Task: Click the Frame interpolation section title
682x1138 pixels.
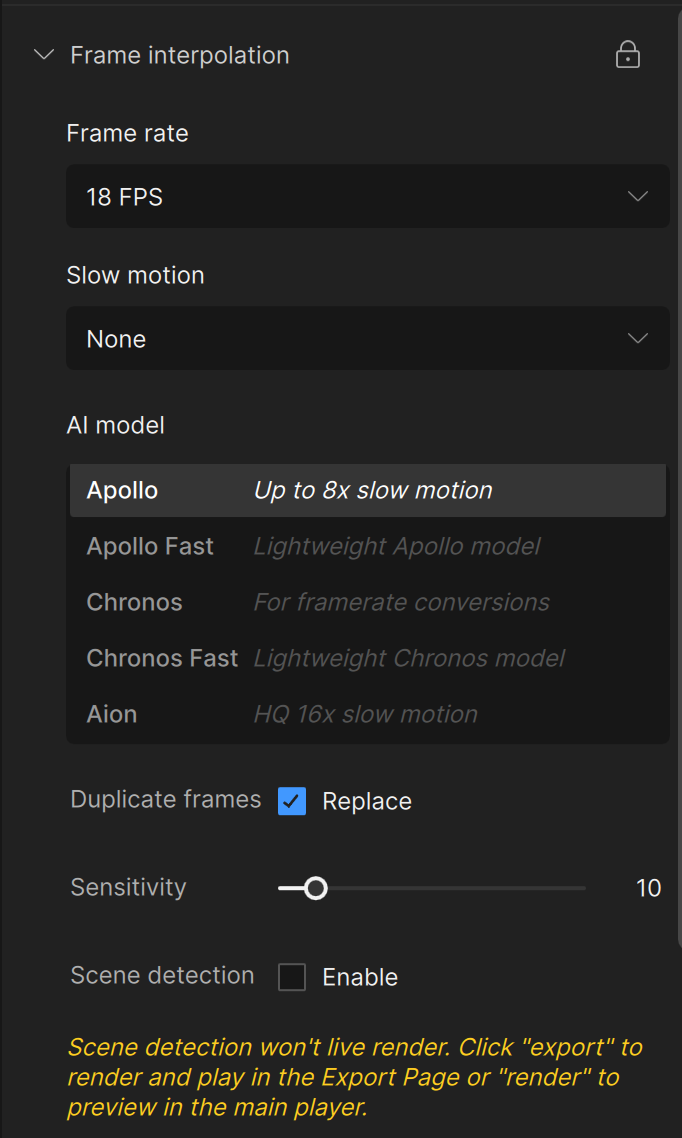Action: point(180,55)
